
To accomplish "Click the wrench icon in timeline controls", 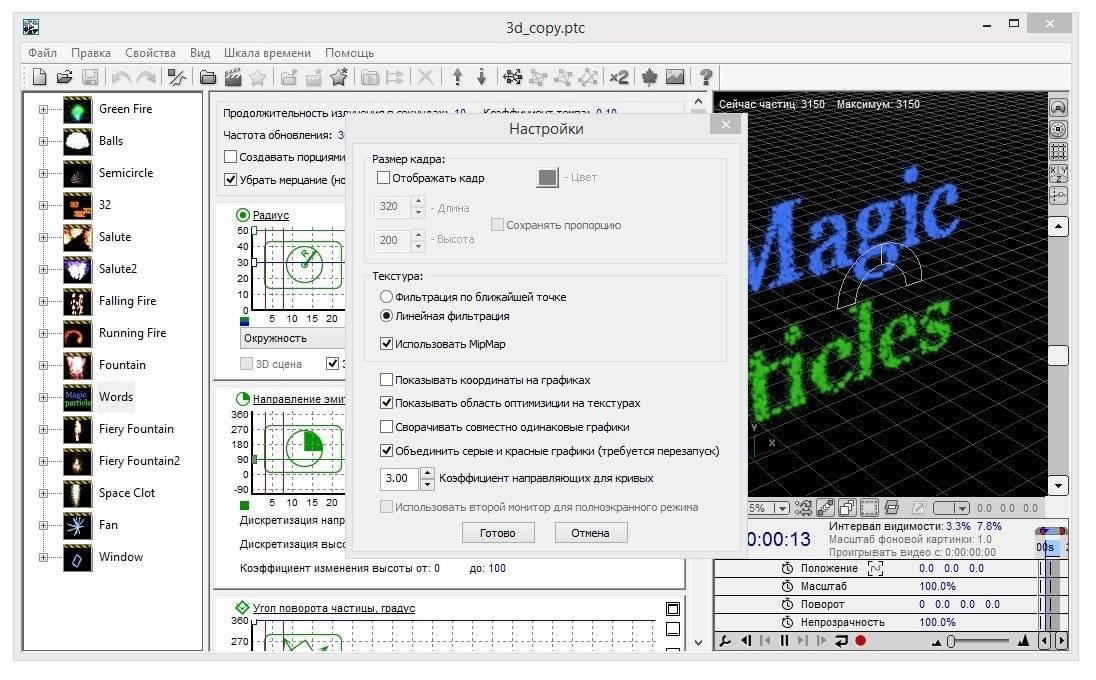I will pos(725,640).
